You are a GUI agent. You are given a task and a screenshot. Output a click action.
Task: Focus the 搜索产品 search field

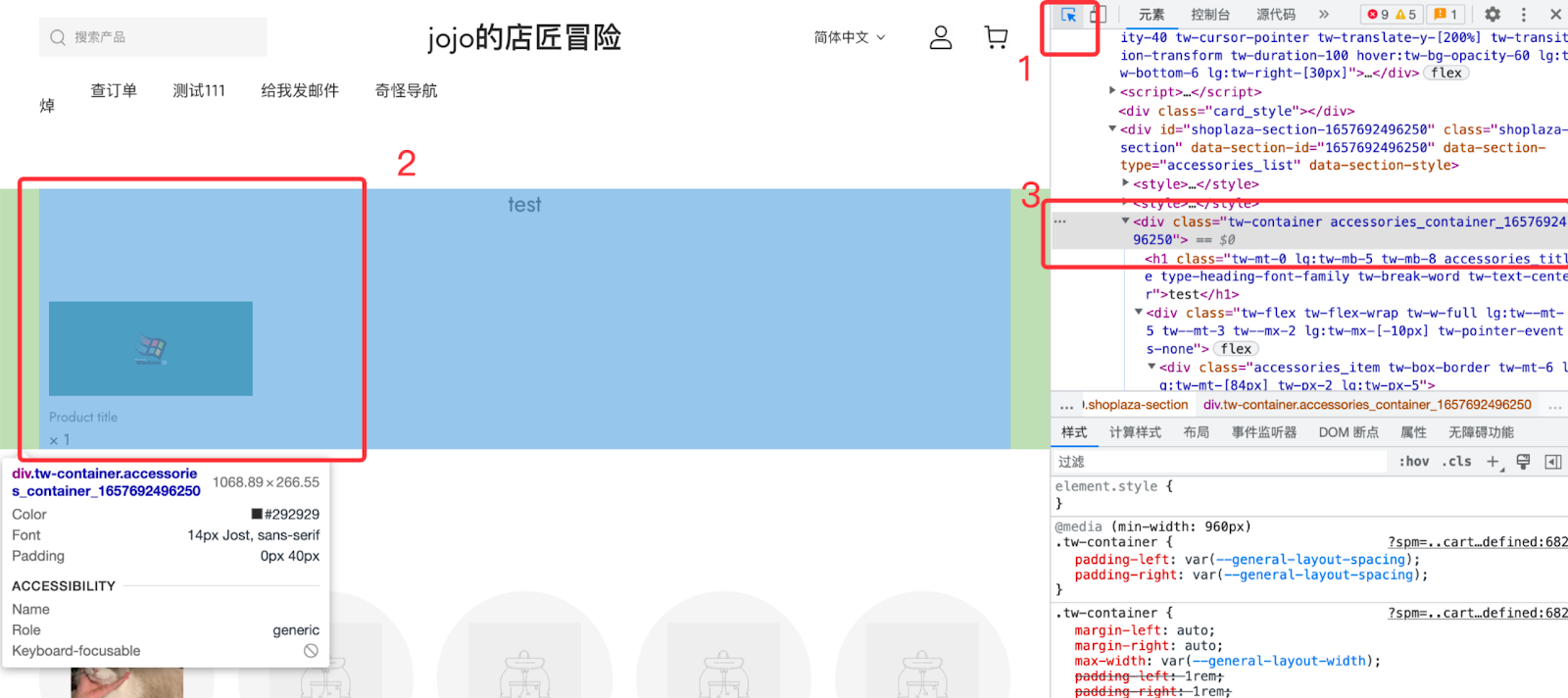pos(153,37)
